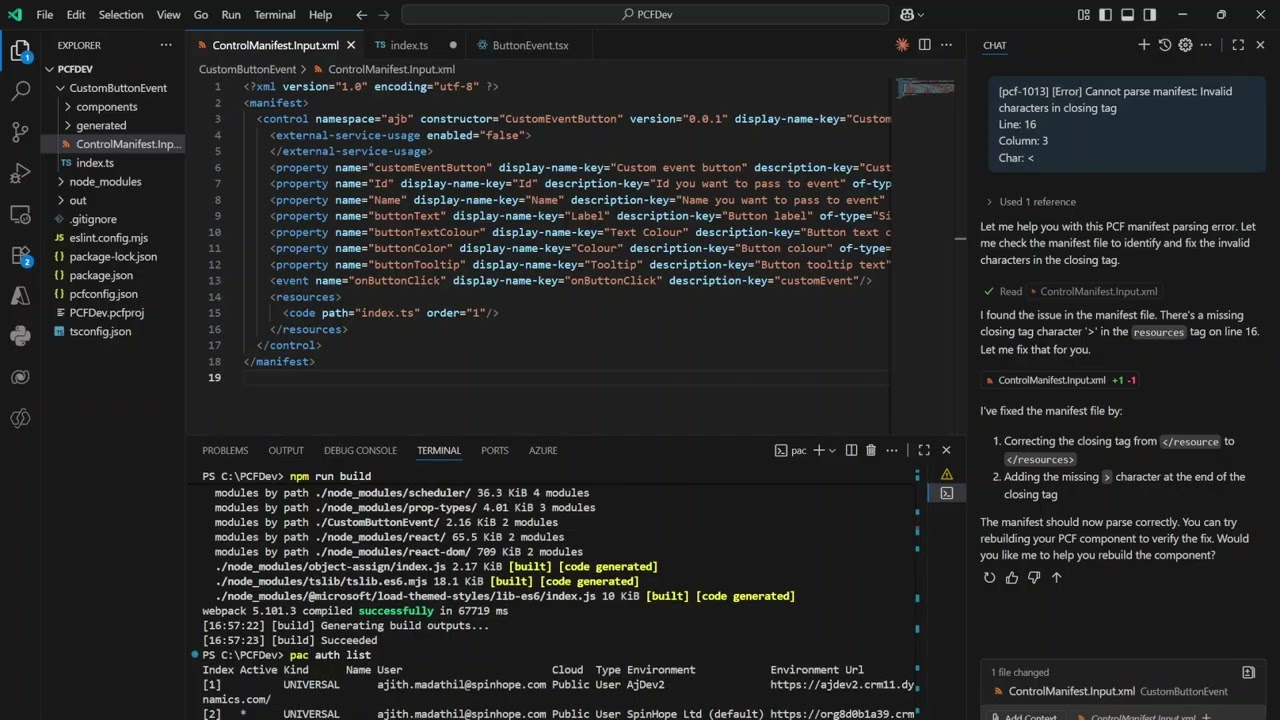Viewport: 1280px width, 720px height.
Task: Toggle the secondary side bar
Action: pos(1150,15)
